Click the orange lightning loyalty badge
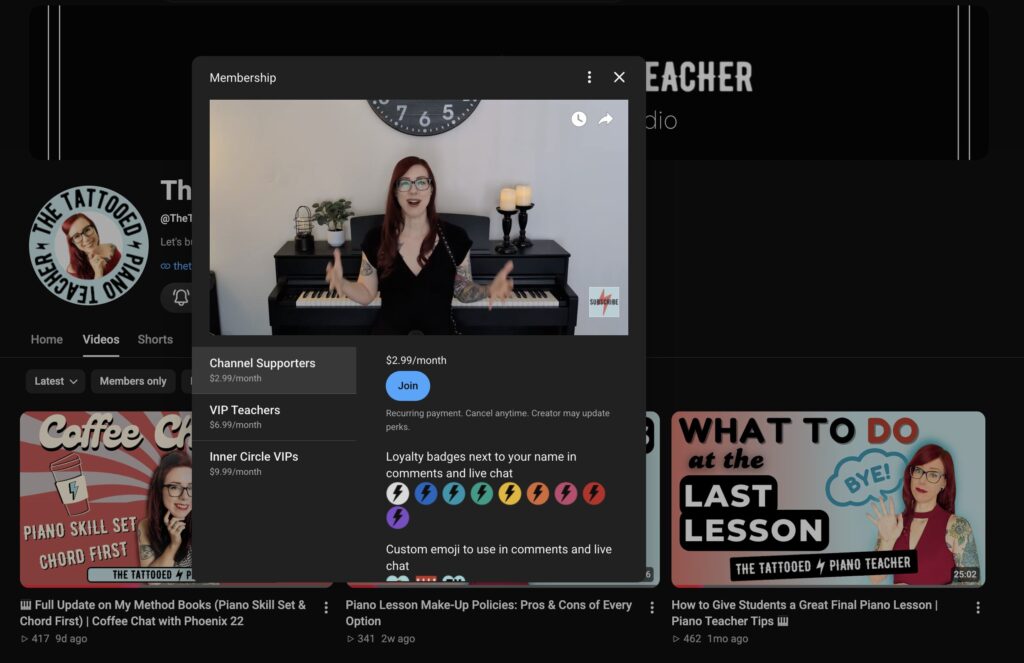This screenshot has width=1024, height=663. 538,493
